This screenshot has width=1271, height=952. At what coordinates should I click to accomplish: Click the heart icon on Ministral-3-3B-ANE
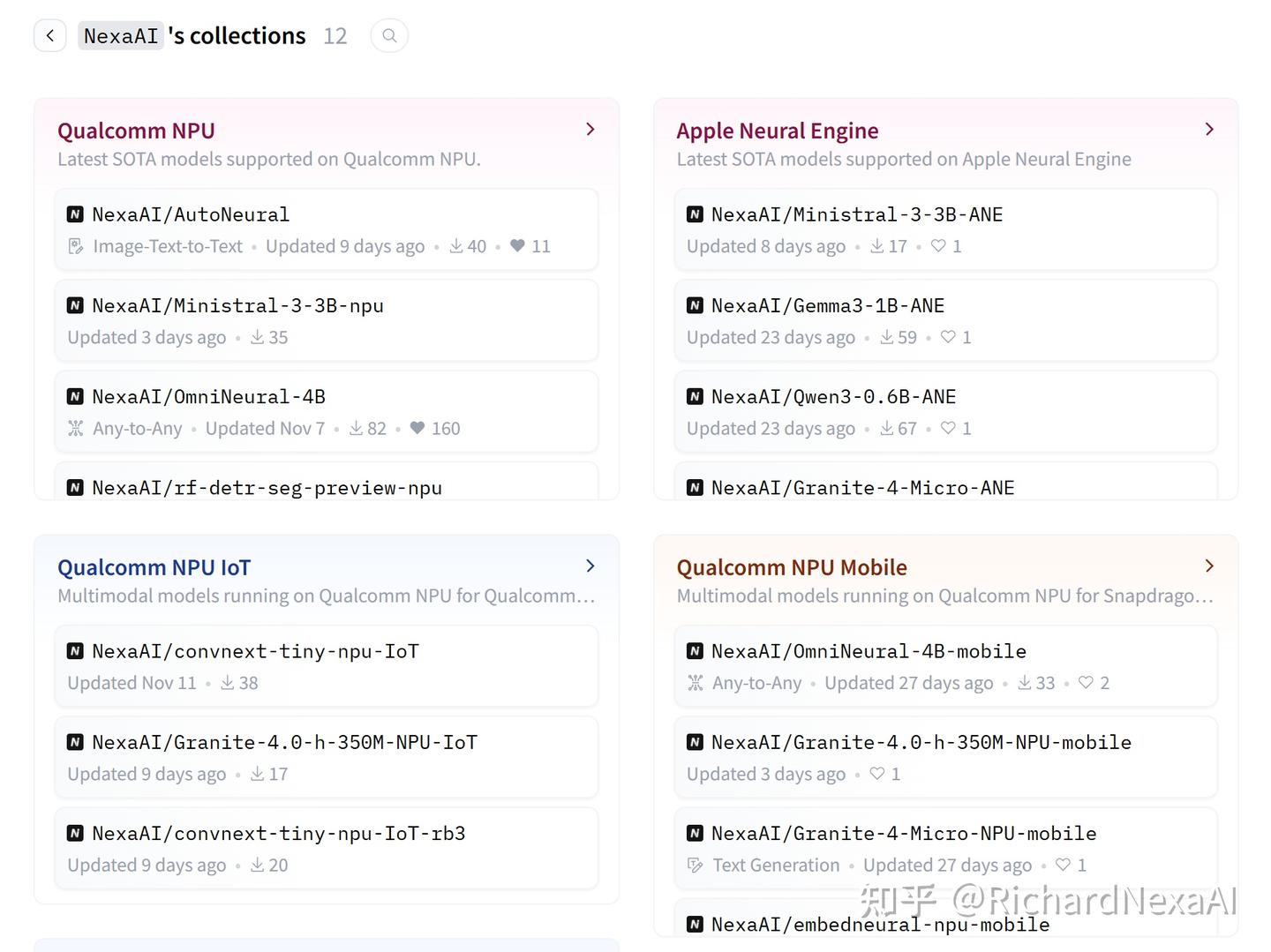[938, 246]
